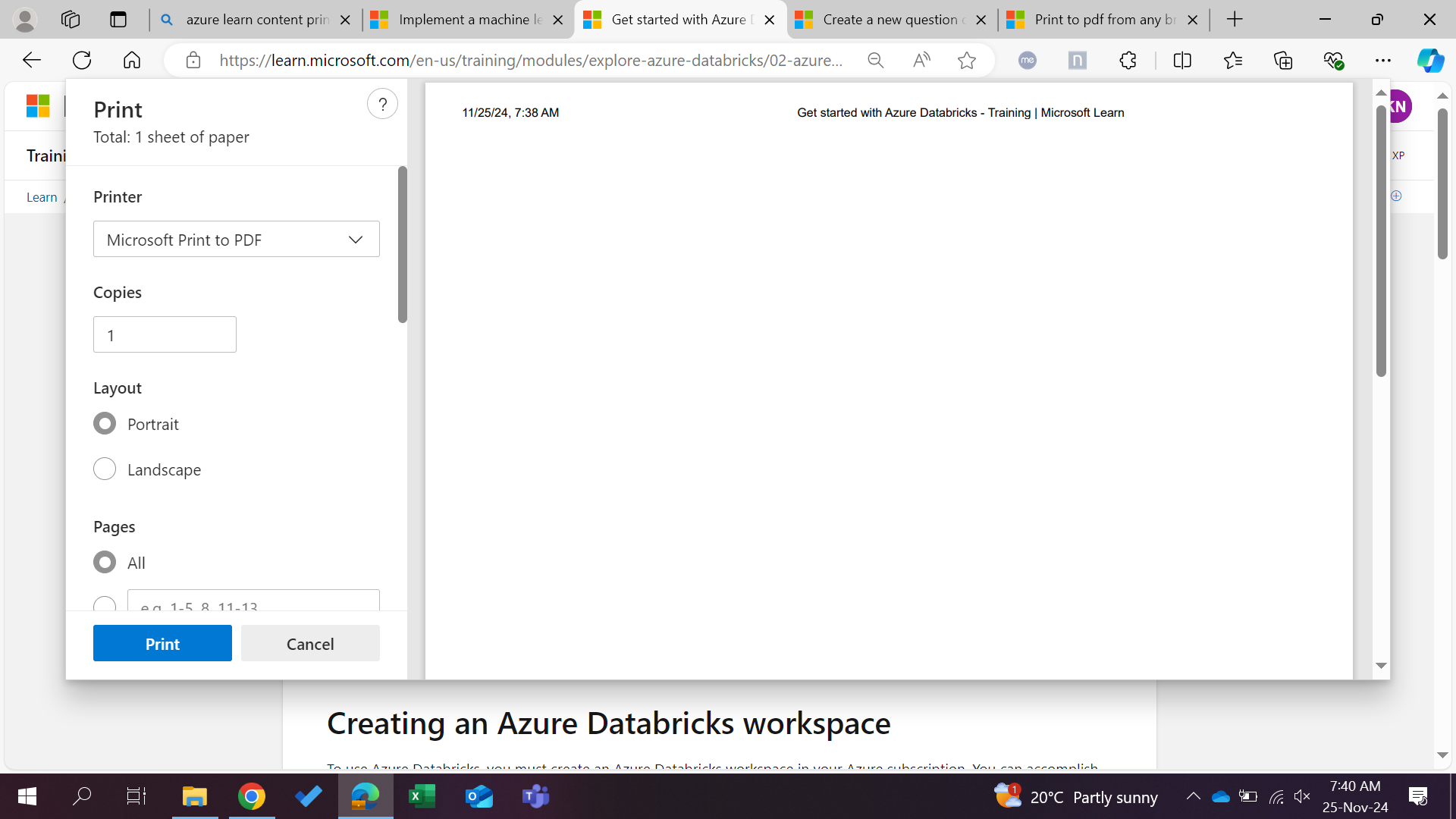Add this page to favorites star
The width and height of the screenshot is (1456, 819).
point(967,60)
